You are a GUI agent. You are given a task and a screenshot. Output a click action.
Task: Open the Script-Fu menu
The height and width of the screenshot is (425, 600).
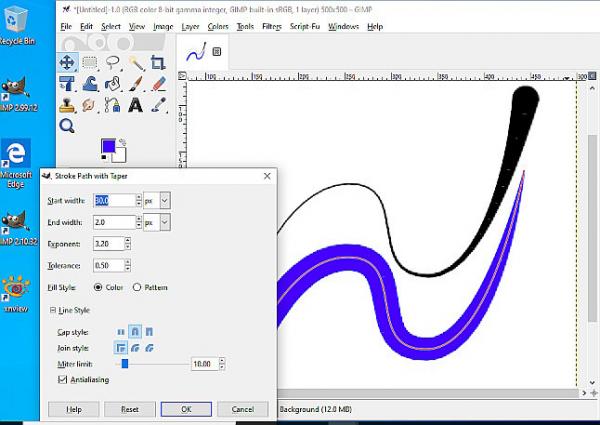305,26
